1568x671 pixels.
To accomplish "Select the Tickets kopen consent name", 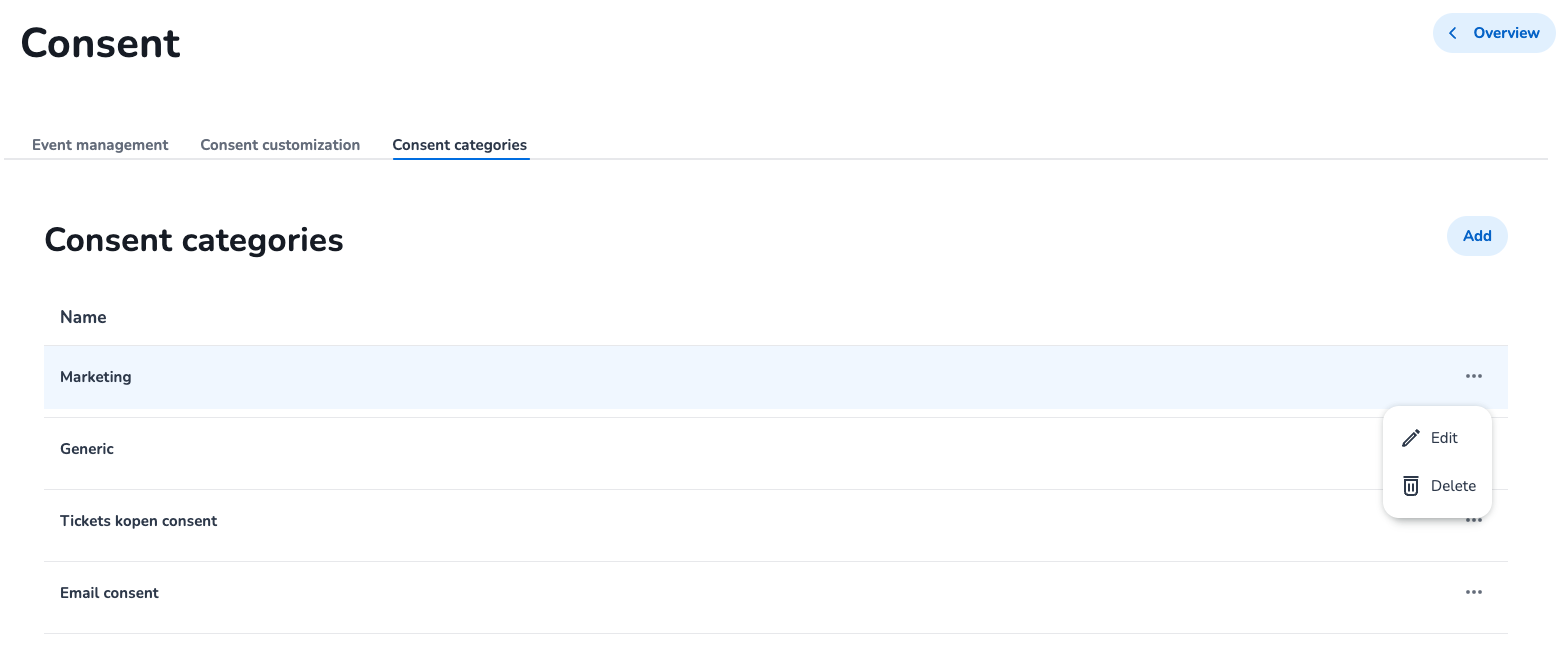I will coord(139,521).
